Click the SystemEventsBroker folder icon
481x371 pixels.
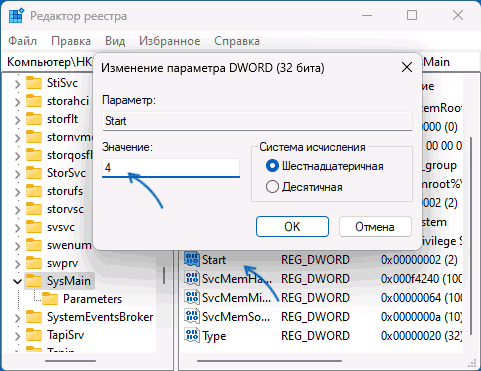pos(34,317)
